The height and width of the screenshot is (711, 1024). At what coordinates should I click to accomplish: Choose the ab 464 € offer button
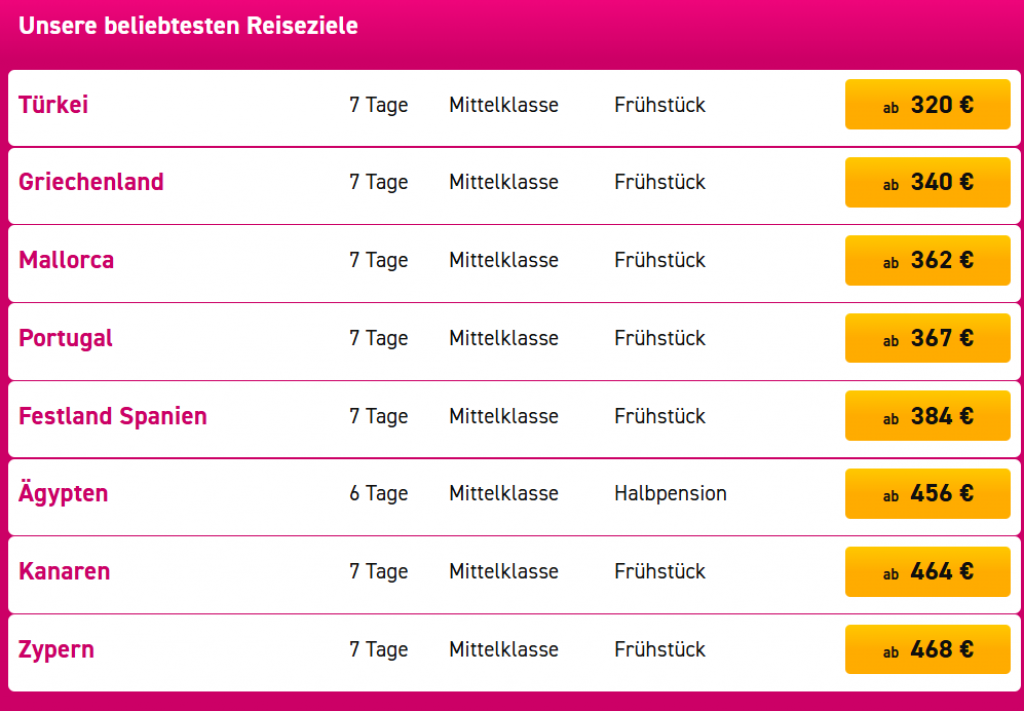pyautogui.click(x=927, y=572)
